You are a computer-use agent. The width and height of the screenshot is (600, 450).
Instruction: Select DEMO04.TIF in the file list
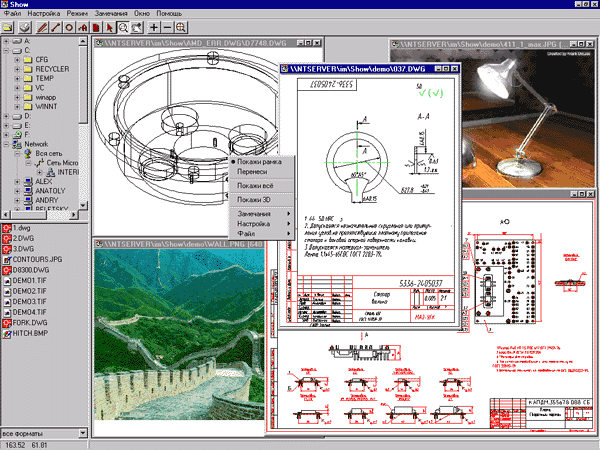[29, 312]
